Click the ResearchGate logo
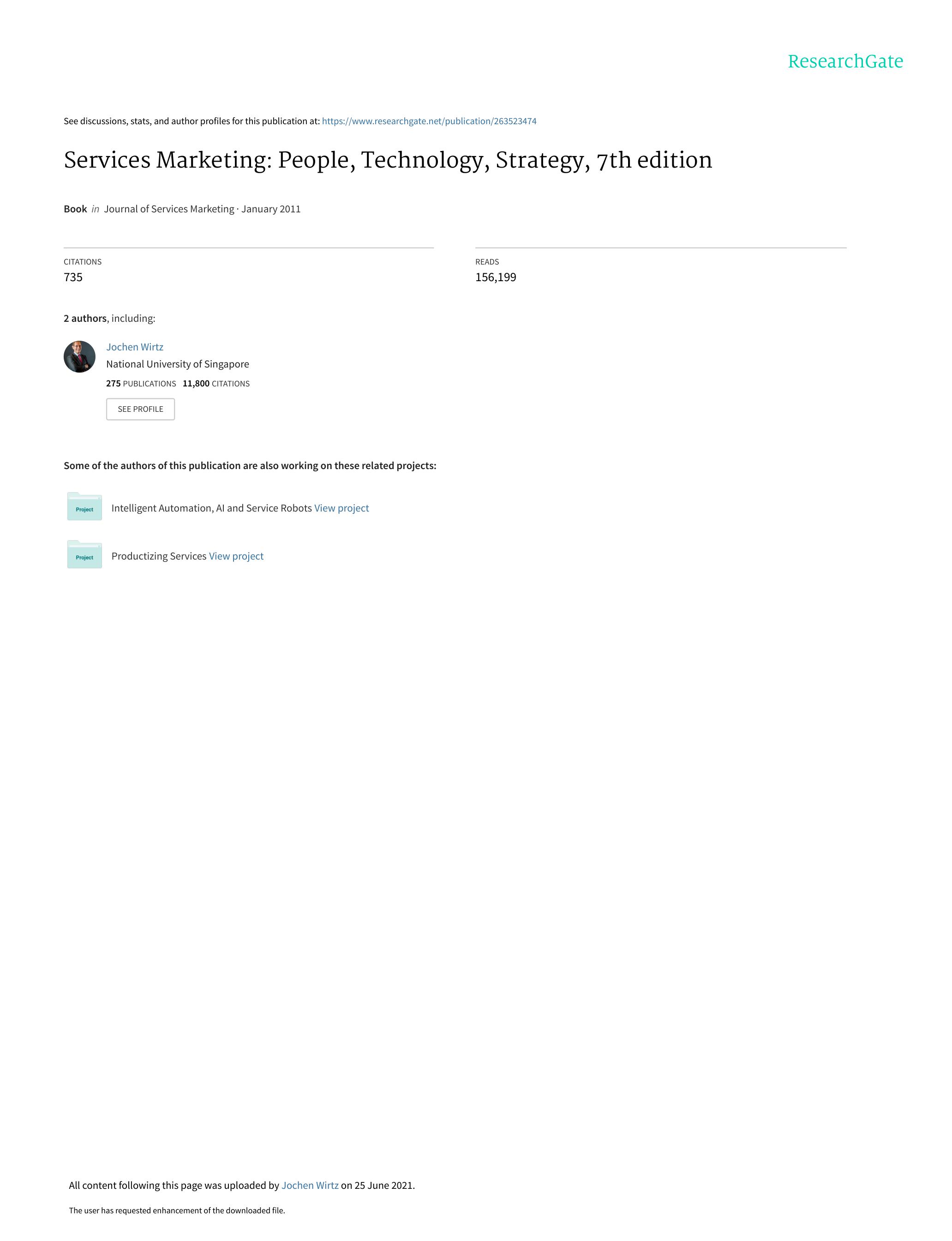Image resolution: width=952 pixels, height=1241 pixels. click(845, 61)
